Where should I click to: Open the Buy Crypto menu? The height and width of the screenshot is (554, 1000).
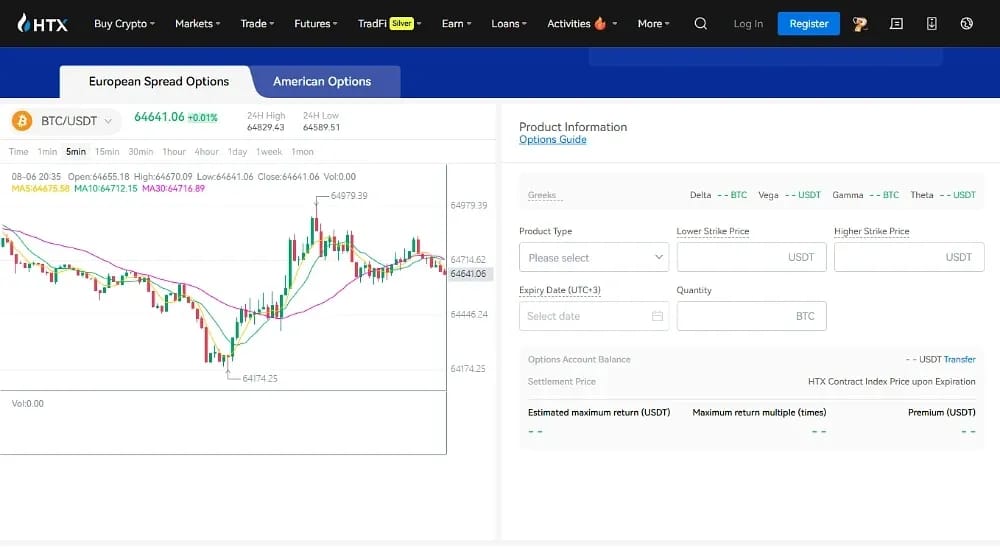coord(124,24)
